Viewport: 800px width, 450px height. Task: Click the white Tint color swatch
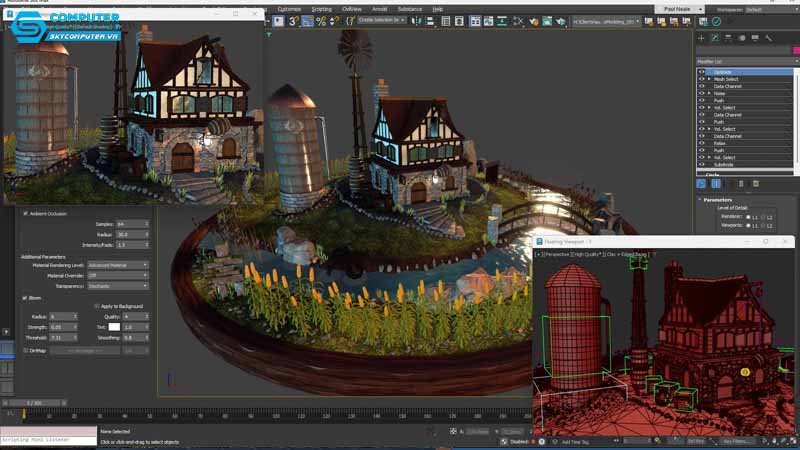coord(114,327)
